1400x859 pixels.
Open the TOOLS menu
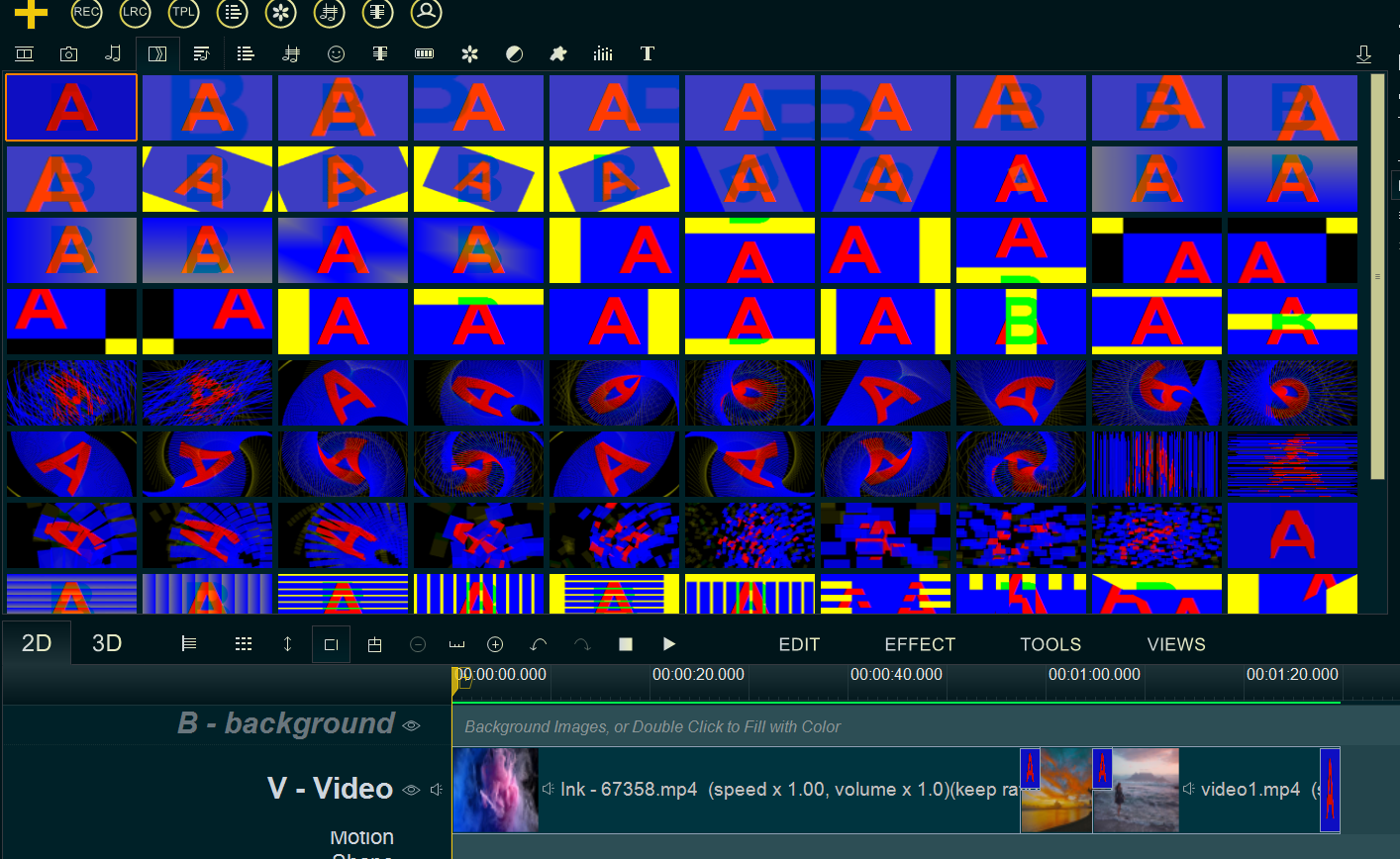point(1050,644)
